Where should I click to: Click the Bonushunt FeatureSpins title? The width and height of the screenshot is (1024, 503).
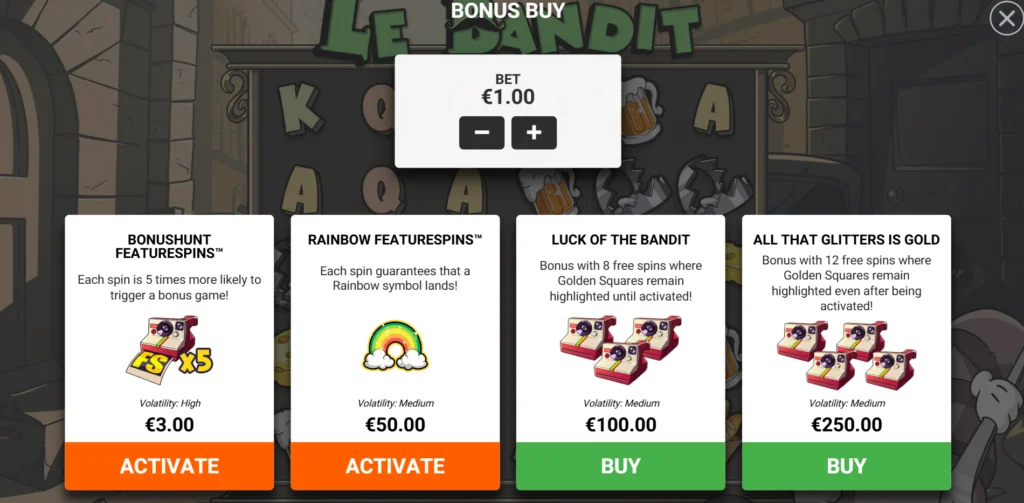click(169, 246)
